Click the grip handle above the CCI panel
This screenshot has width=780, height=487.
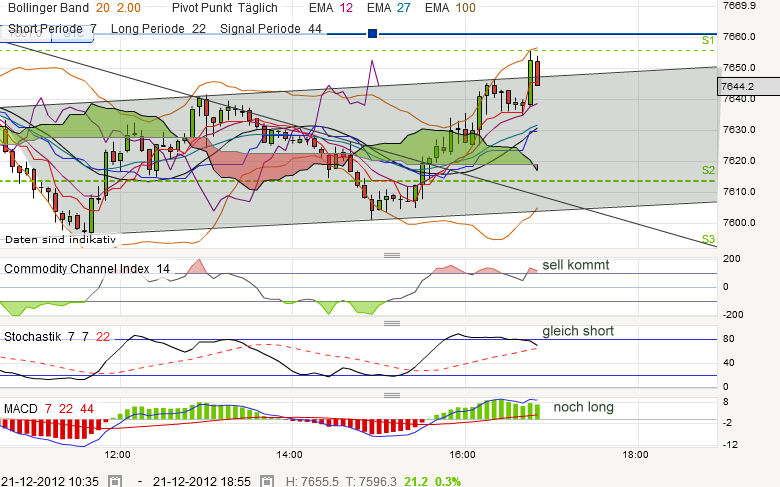tap(392, 255)
